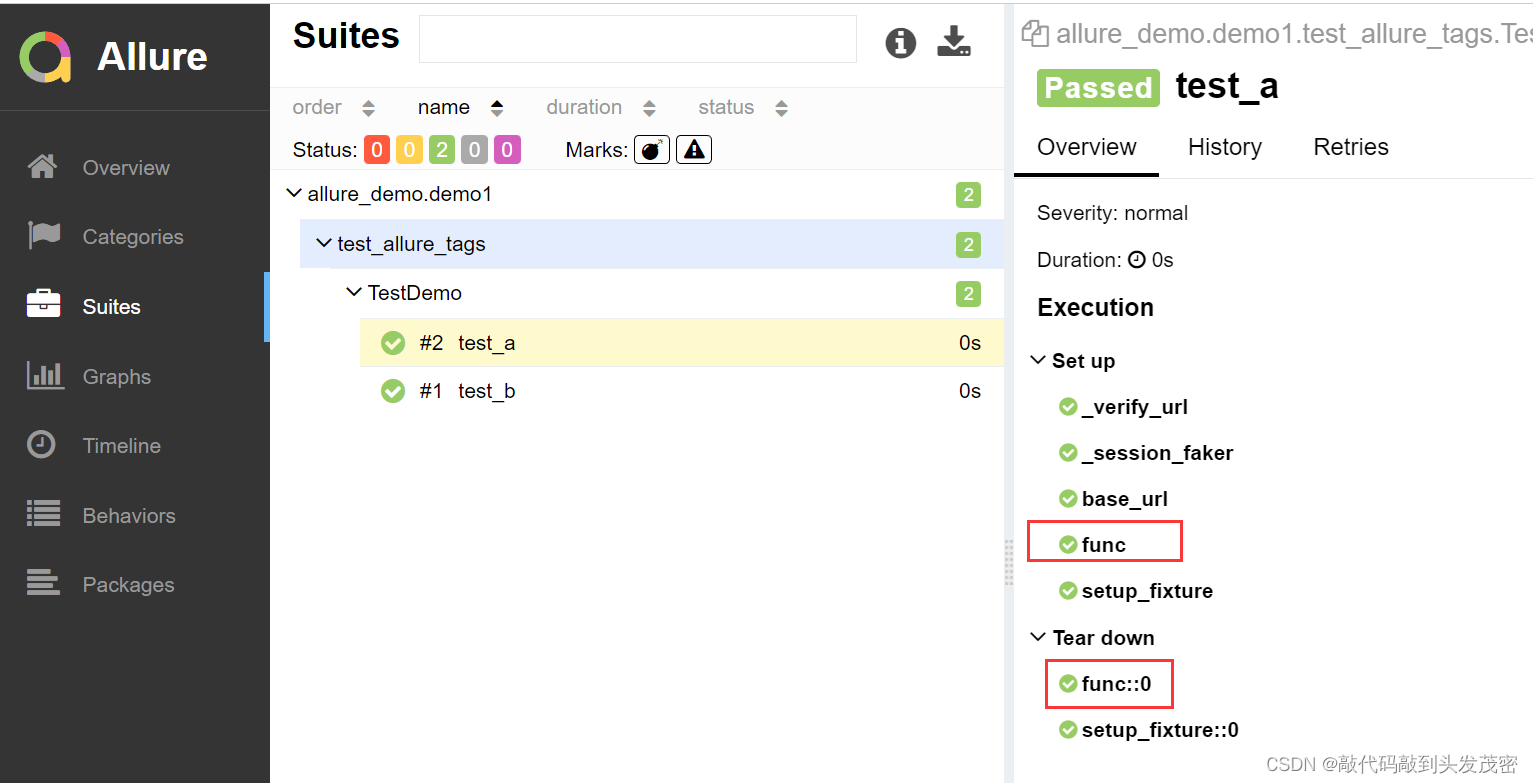Click the Packages lines icon
Image resolution: width=1533 pixels, height=783 pixels.
[x=43, y=583]
